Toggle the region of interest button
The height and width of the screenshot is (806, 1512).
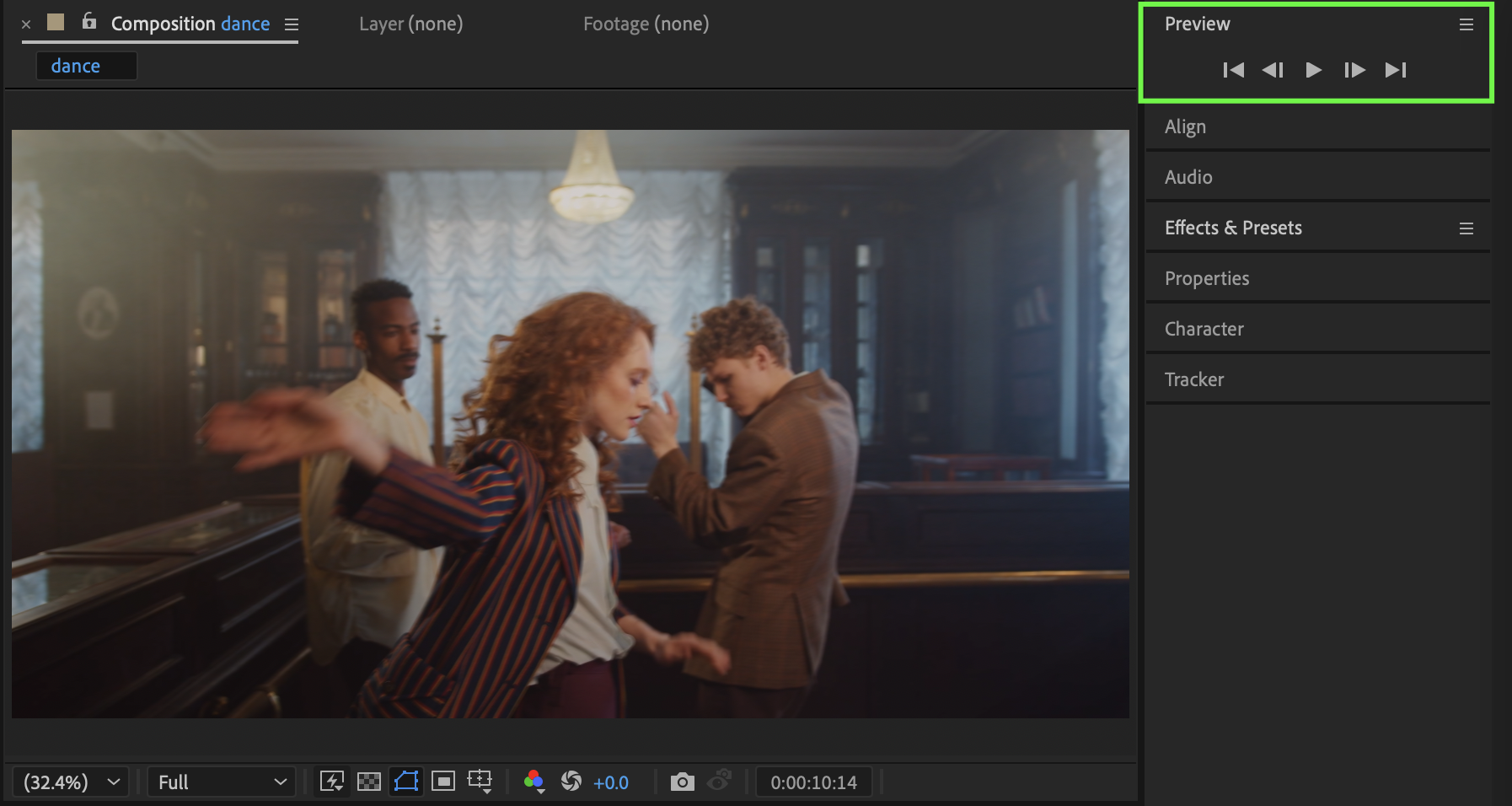pyautogui.click(x=443, y=782)
